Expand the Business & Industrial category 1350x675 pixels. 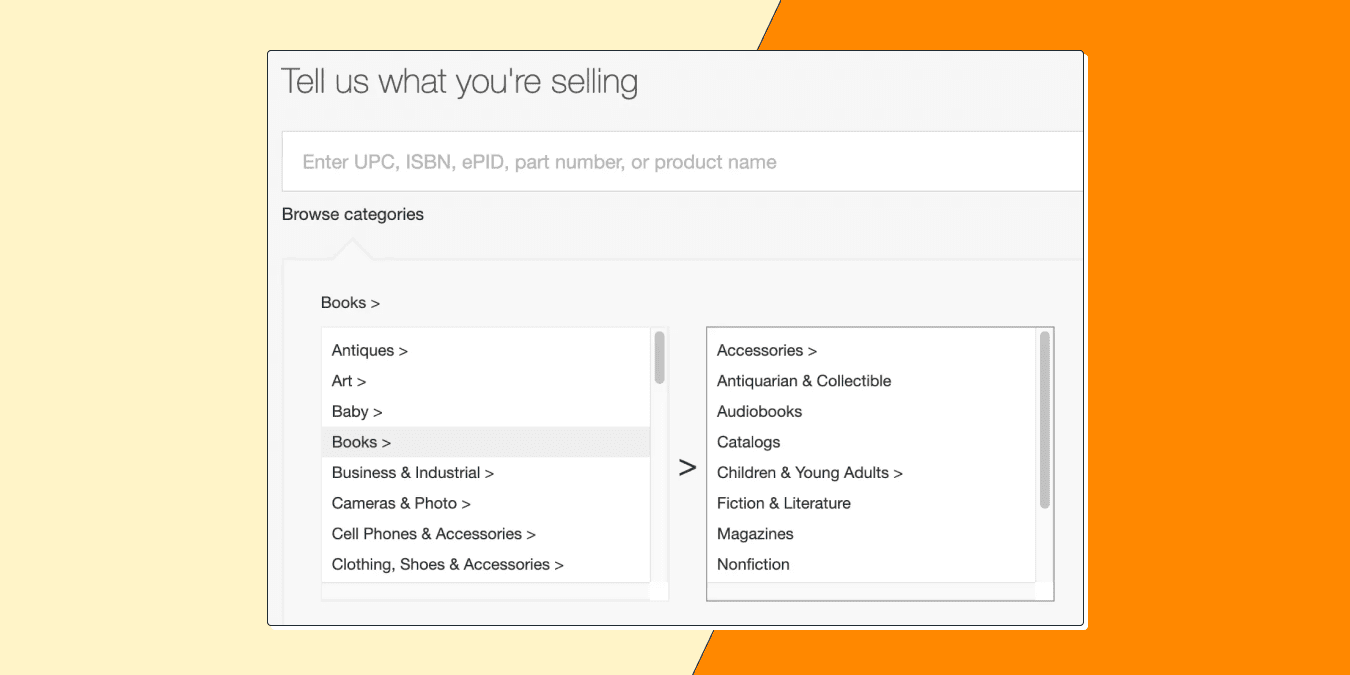(x=412, y=472)
